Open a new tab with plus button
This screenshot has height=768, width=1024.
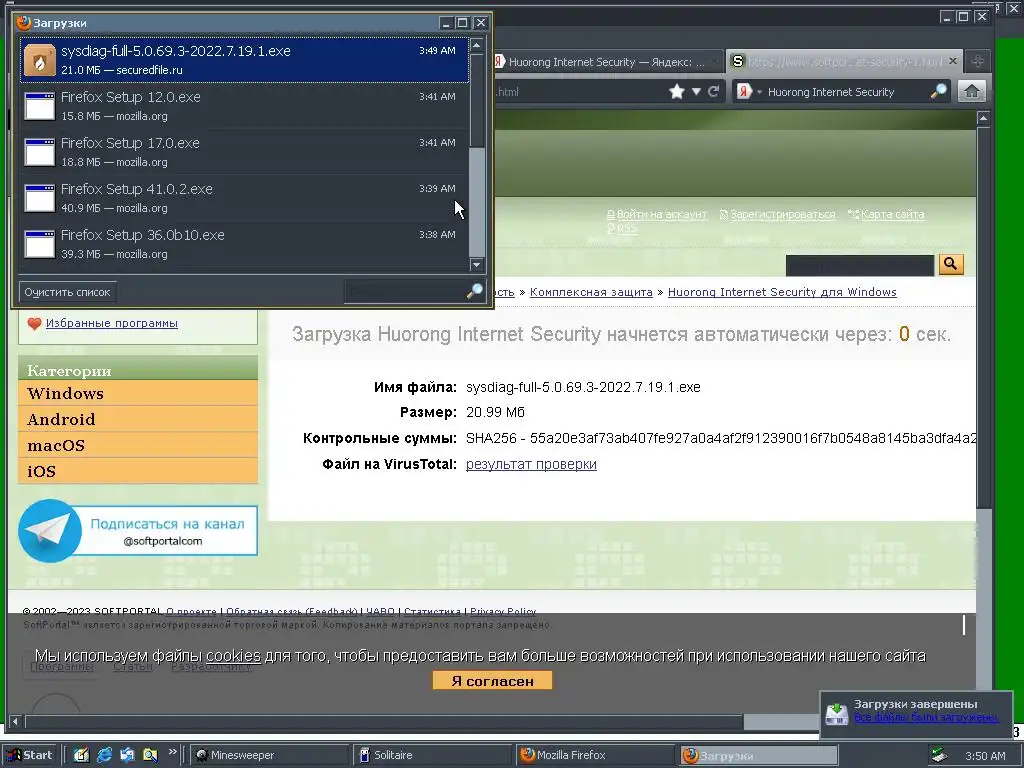pyautogui.click(x=978, y=61)
